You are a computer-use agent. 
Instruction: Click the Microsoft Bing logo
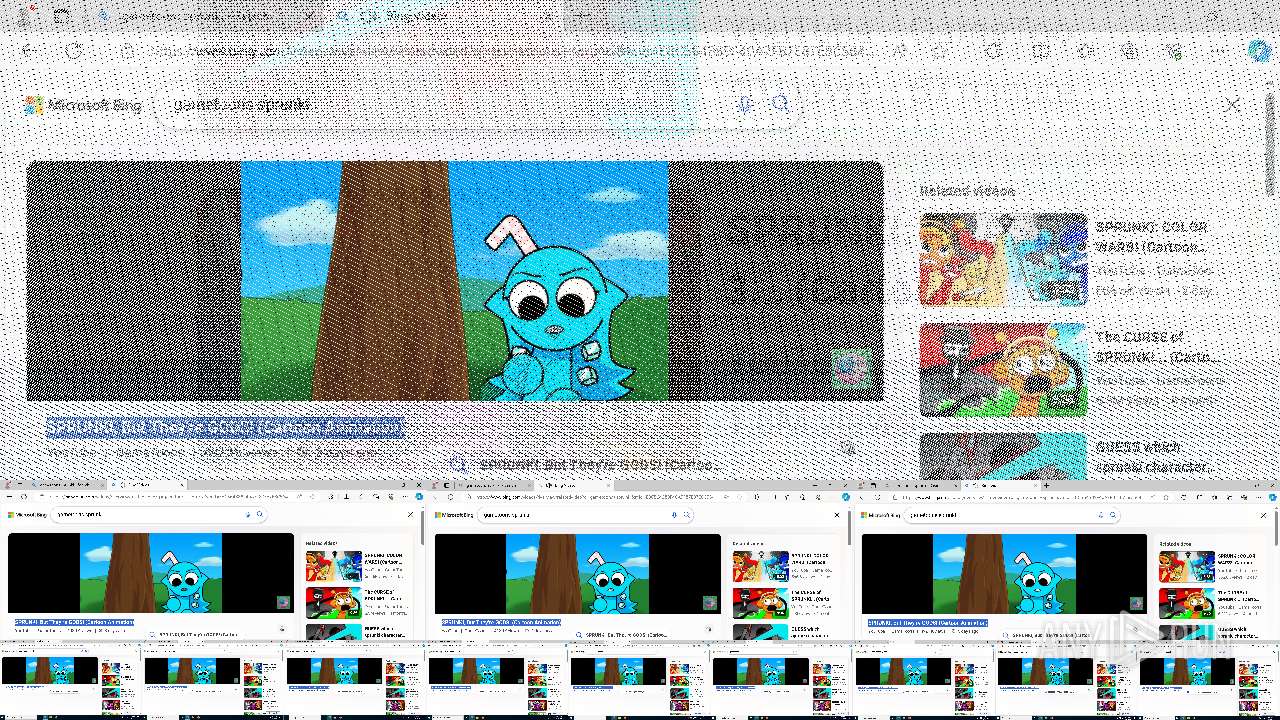click(x=84, y=105)
